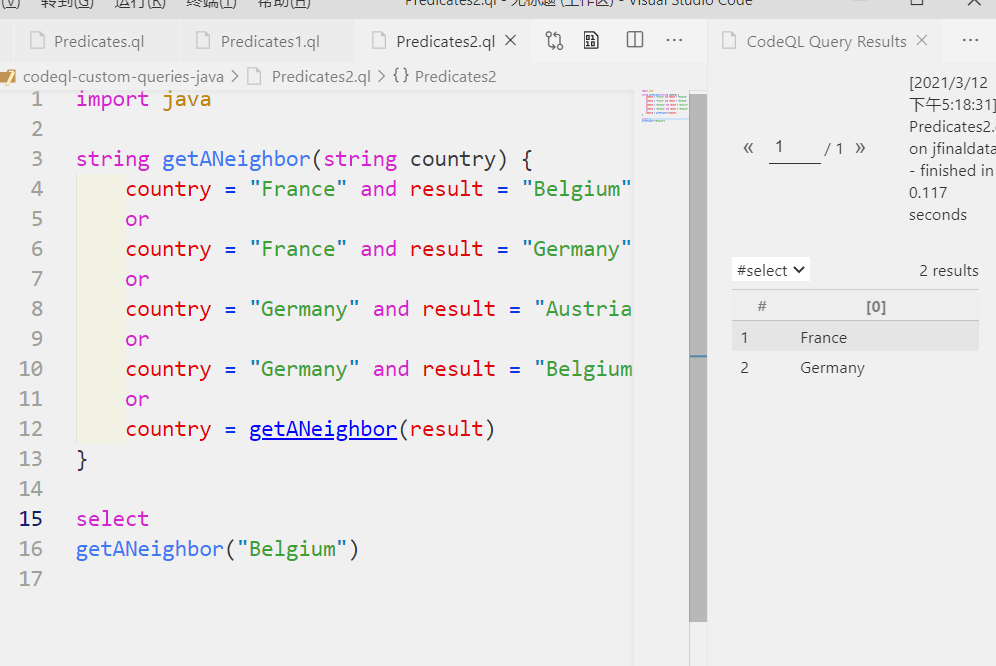Open the #select result set dropdown
The height and width of the screenshot is (666, 996).
pos(771,270)
